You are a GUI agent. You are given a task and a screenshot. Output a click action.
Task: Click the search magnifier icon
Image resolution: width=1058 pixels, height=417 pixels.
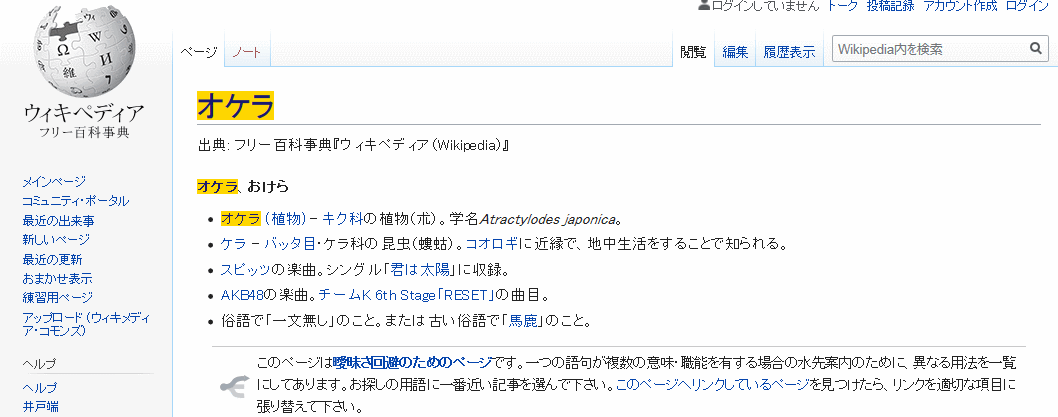[1035, 49]
